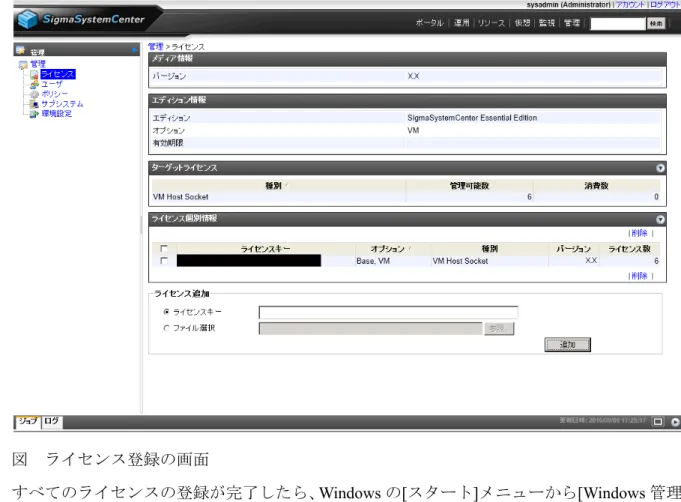Select サブシステム in the management tree
Viewport: 681px width, 502px height.
(62, 104)
